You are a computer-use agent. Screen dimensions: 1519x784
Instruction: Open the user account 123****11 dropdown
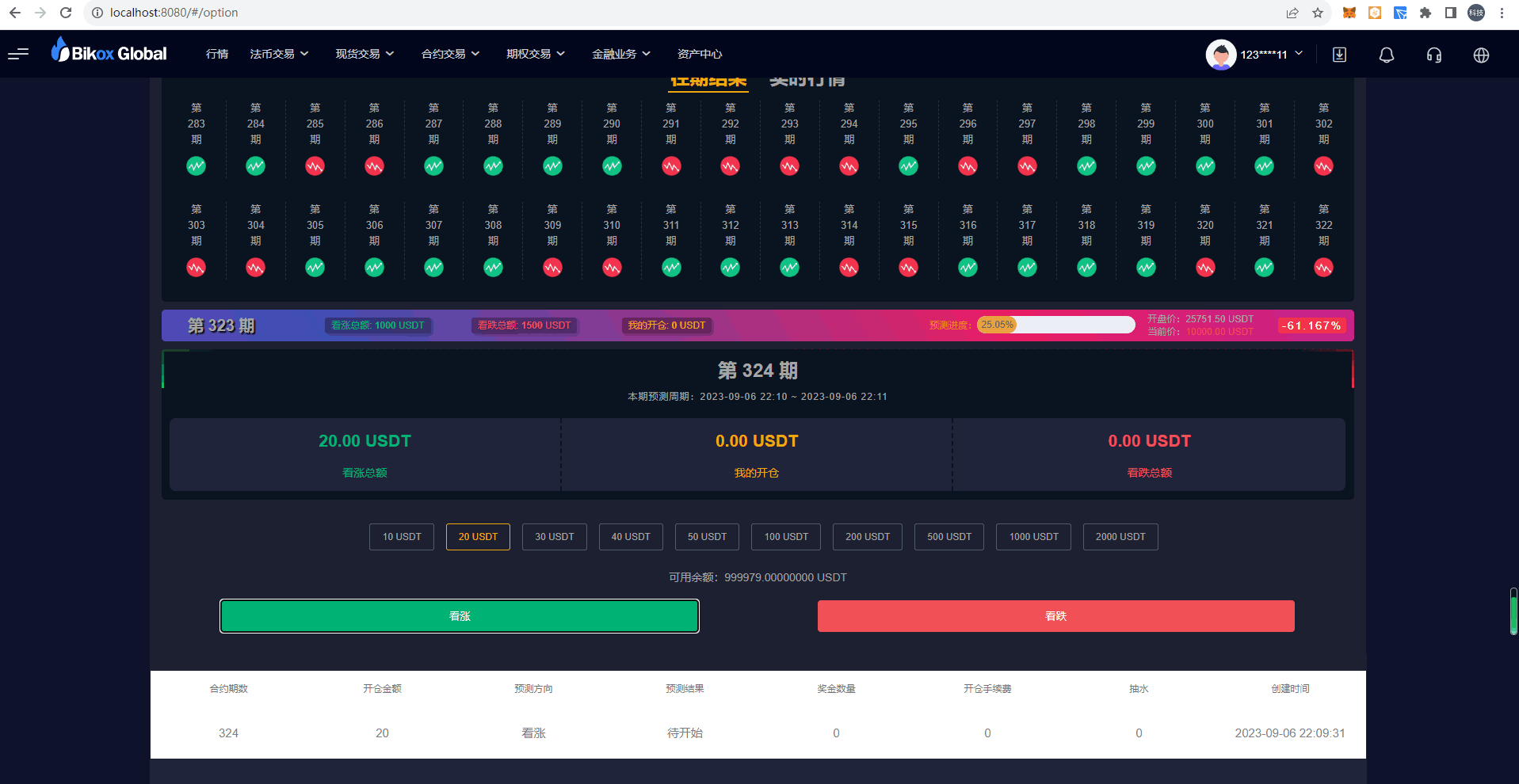tap(1254, 55)
